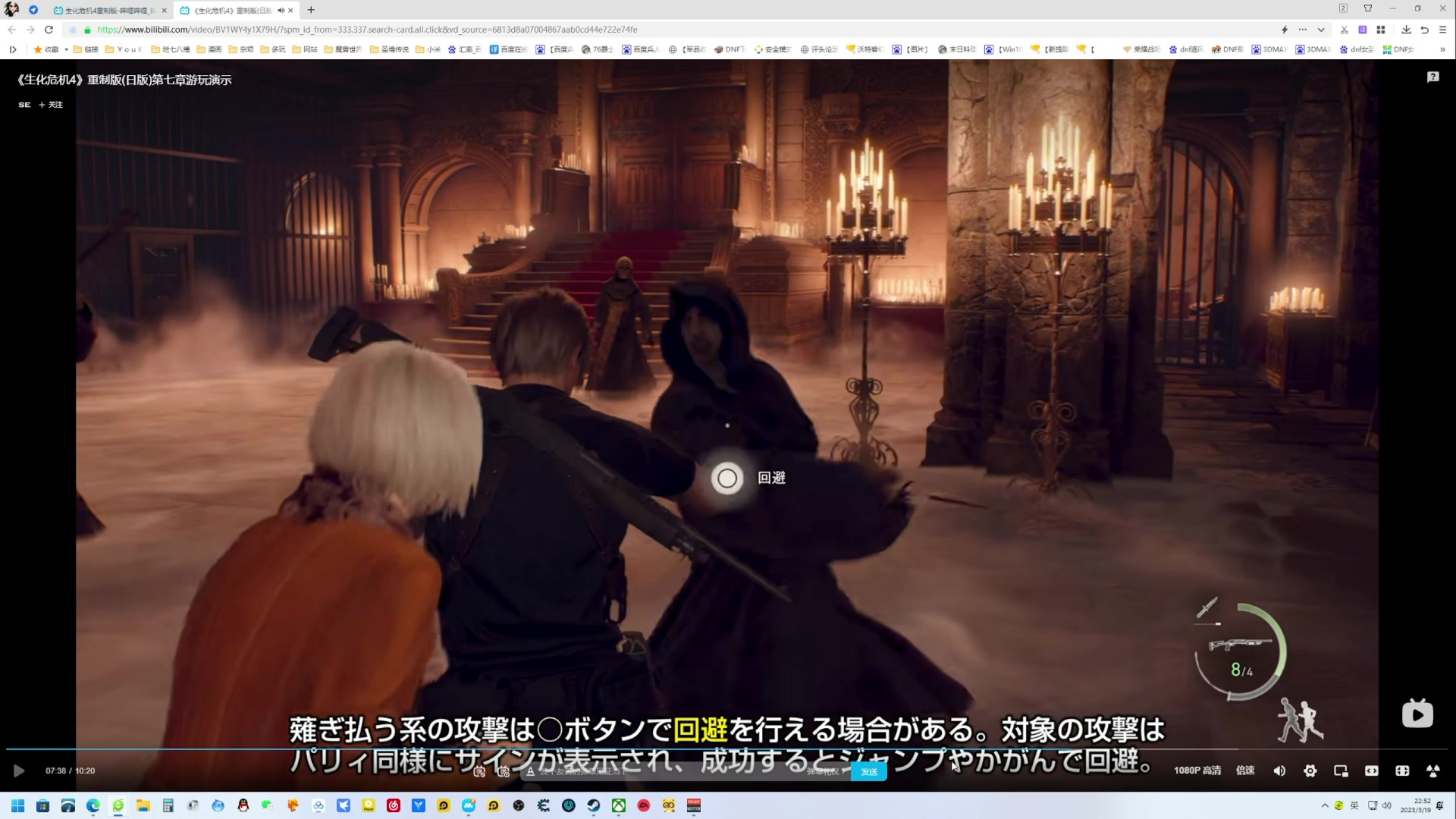This screenshot has height=819, width=1456.
Task: Open the 网站 bookmark folder
Action: 305,49
